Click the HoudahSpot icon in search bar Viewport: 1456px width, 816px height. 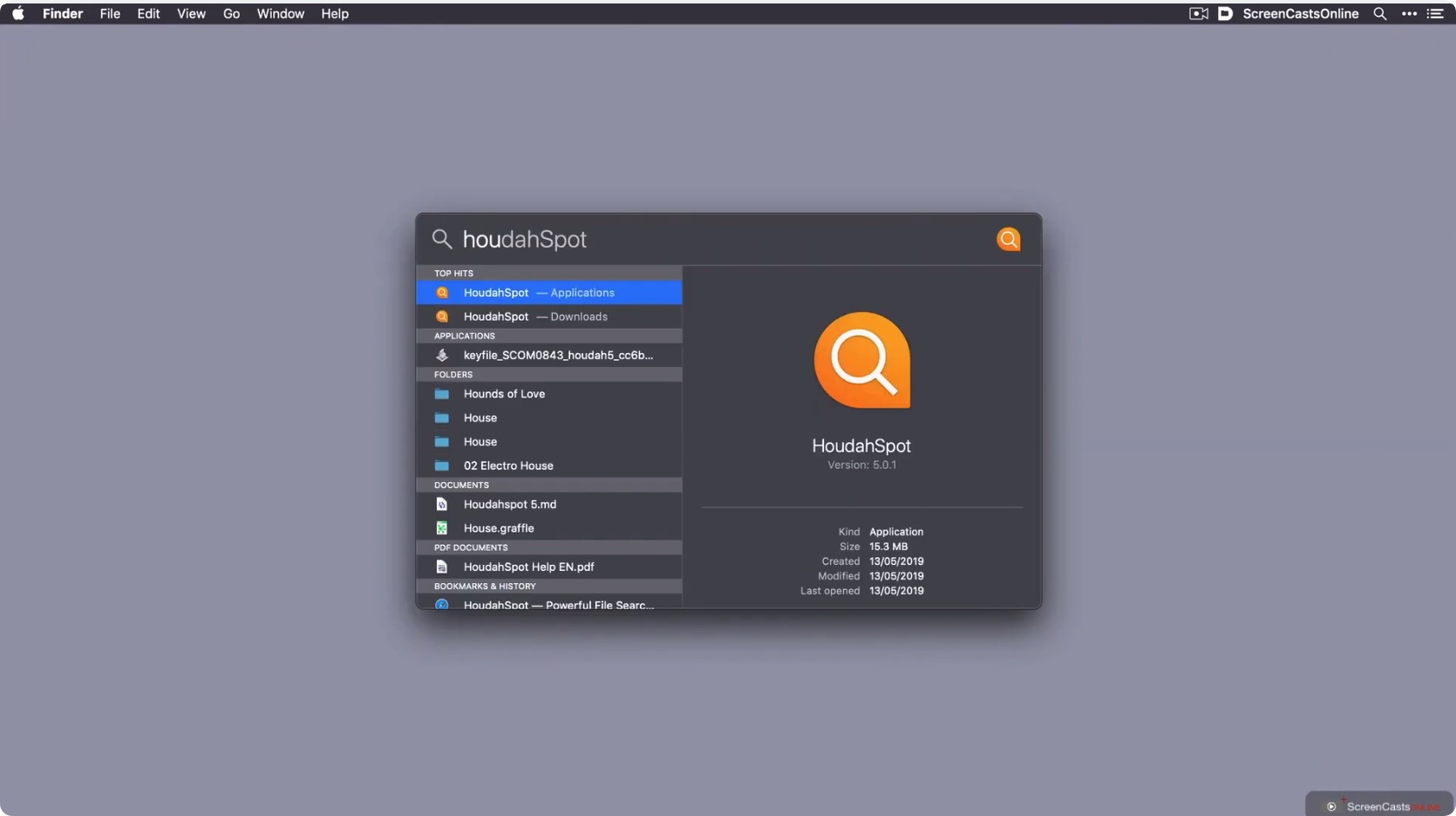click(1008, 240)
